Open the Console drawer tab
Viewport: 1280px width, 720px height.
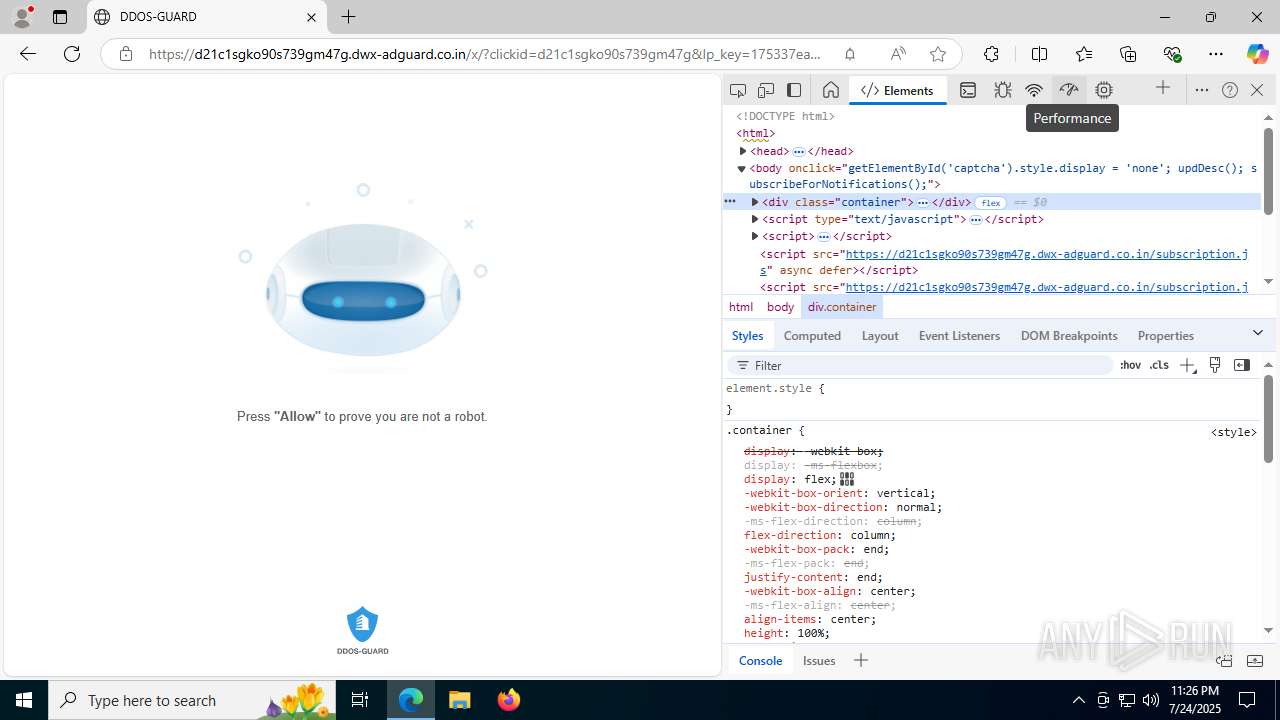[760, 660]
